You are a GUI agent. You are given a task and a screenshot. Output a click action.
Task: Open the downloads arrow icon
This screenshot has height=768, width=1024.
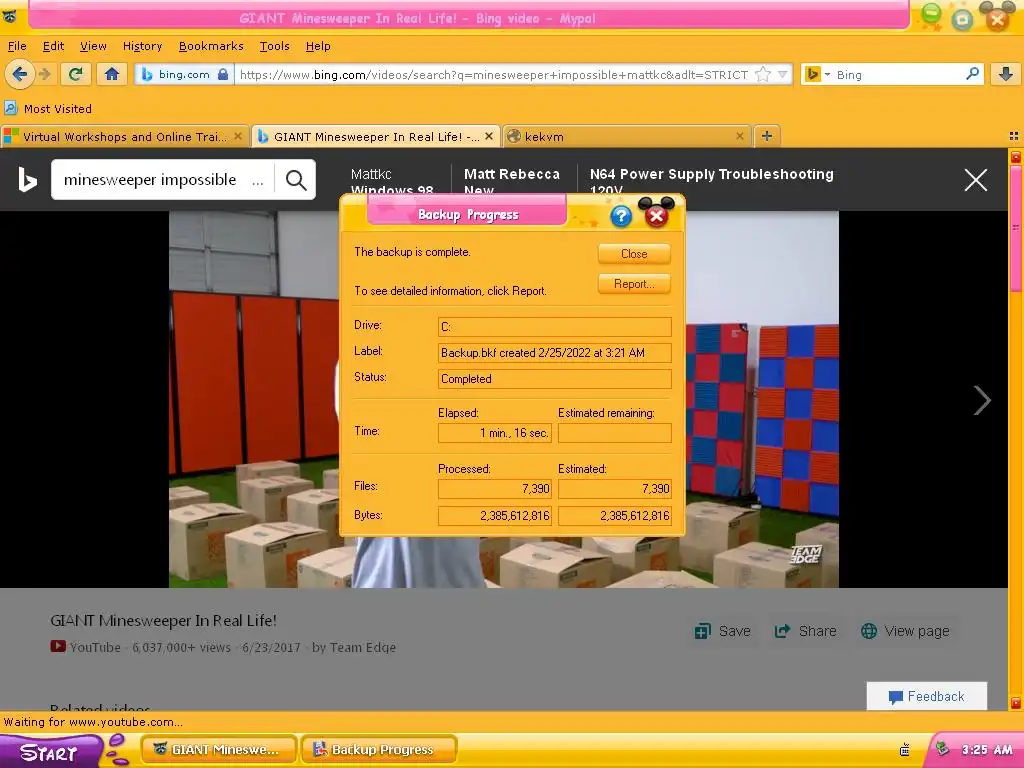click(x=1006, y=74)
